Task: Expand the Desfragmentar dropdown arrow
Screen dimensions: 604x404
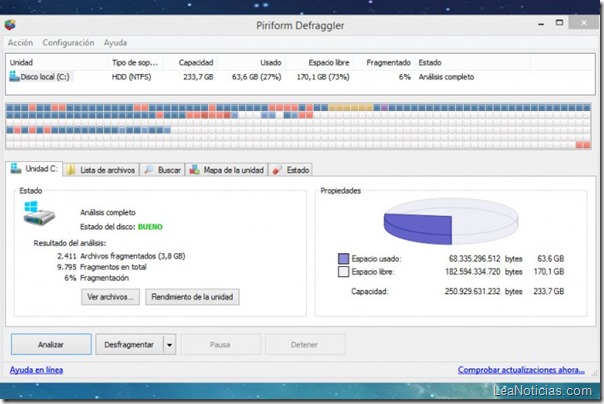Action: point(169,344)
